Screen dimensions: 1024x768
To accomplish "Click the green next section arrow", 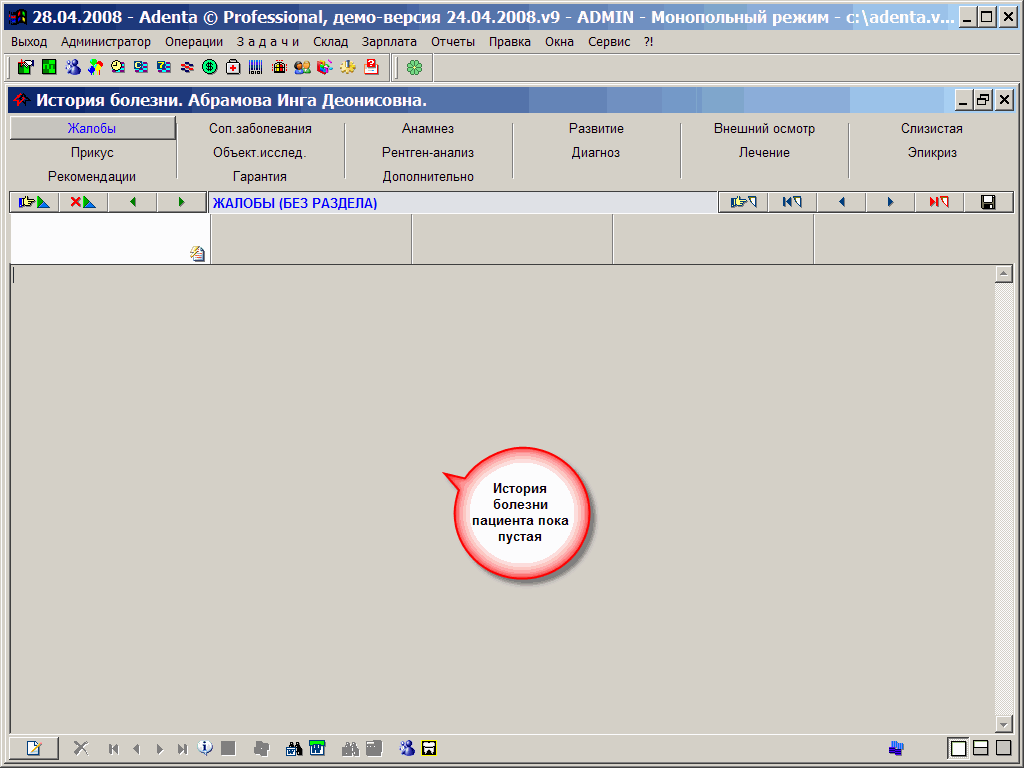I will click(x=181, y=202).
